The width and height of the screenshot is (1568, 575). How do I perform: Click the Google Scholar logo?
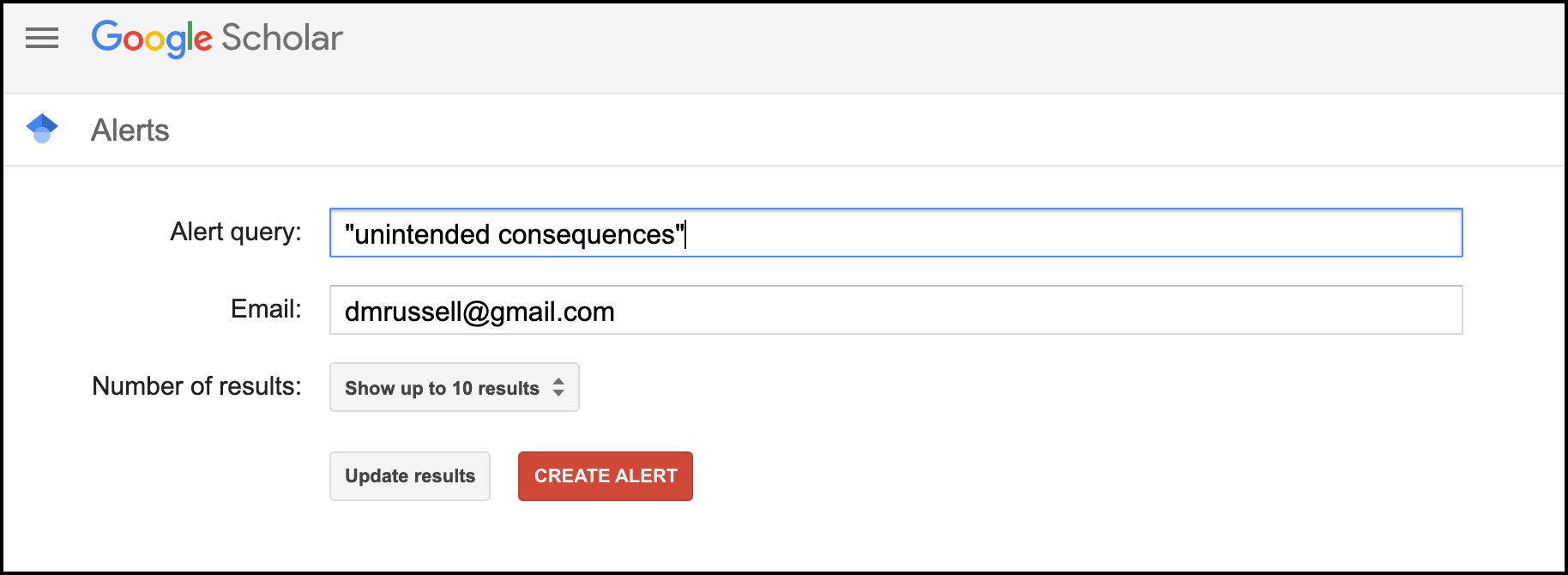(x=217, y=39)
